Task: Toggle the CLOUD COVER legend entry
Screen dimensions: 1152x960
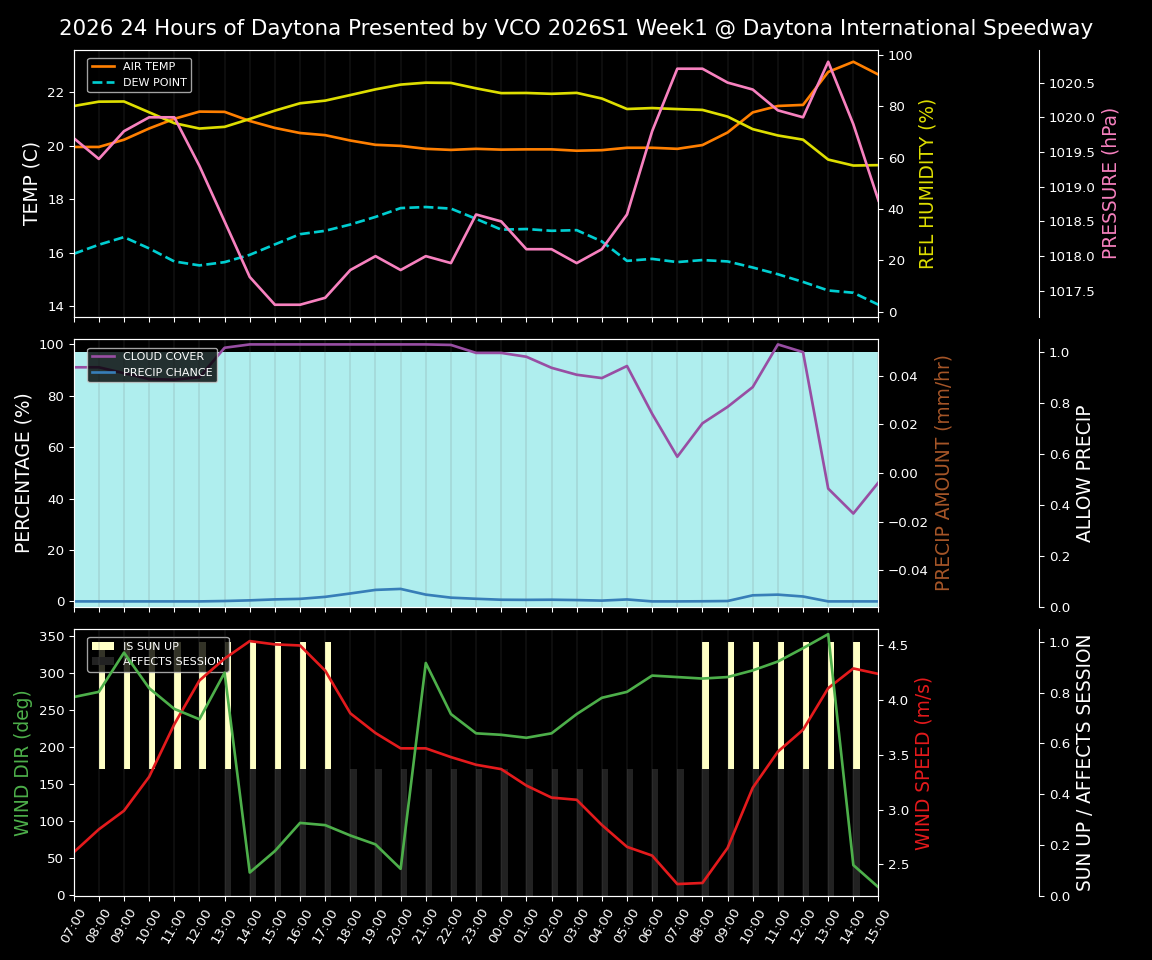Action: pyautogui.click(x=164, y=356)
